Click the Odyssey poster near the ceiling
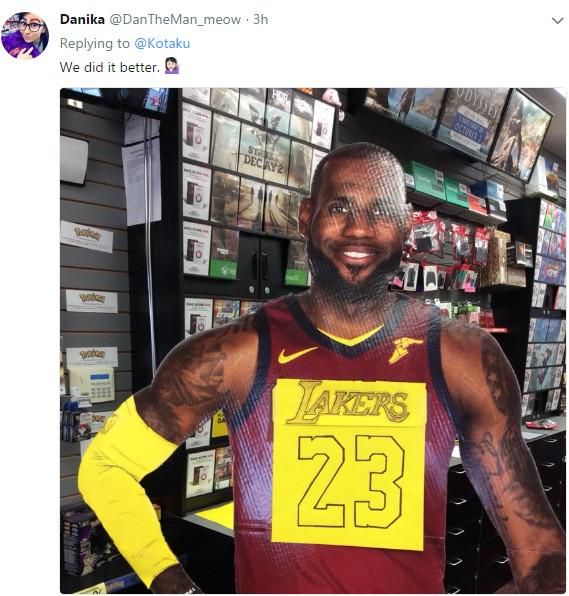Image resolution: width=569 pixels, height=596 pixels. pyautogui.click(x=471, y=121)
